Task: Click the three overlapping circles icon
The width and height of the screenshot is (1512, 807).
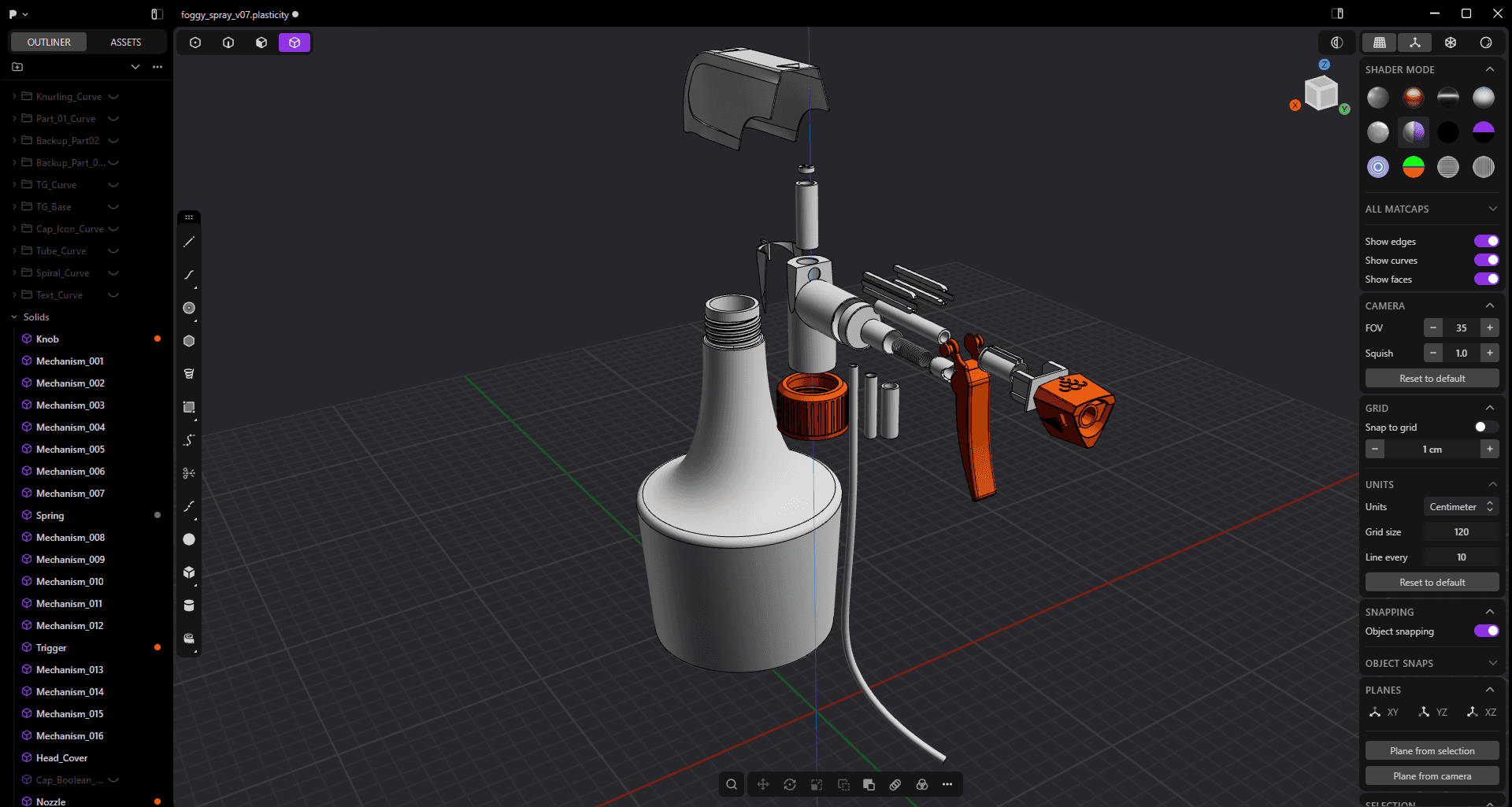Action: coord(922,784)
